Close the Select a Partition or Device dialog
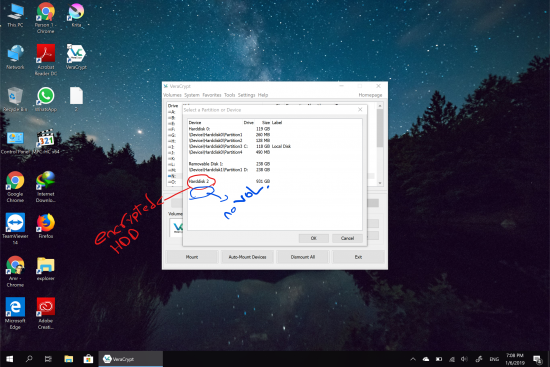The height and width of the screenshot is (367, 550). (x=360, y=110)
